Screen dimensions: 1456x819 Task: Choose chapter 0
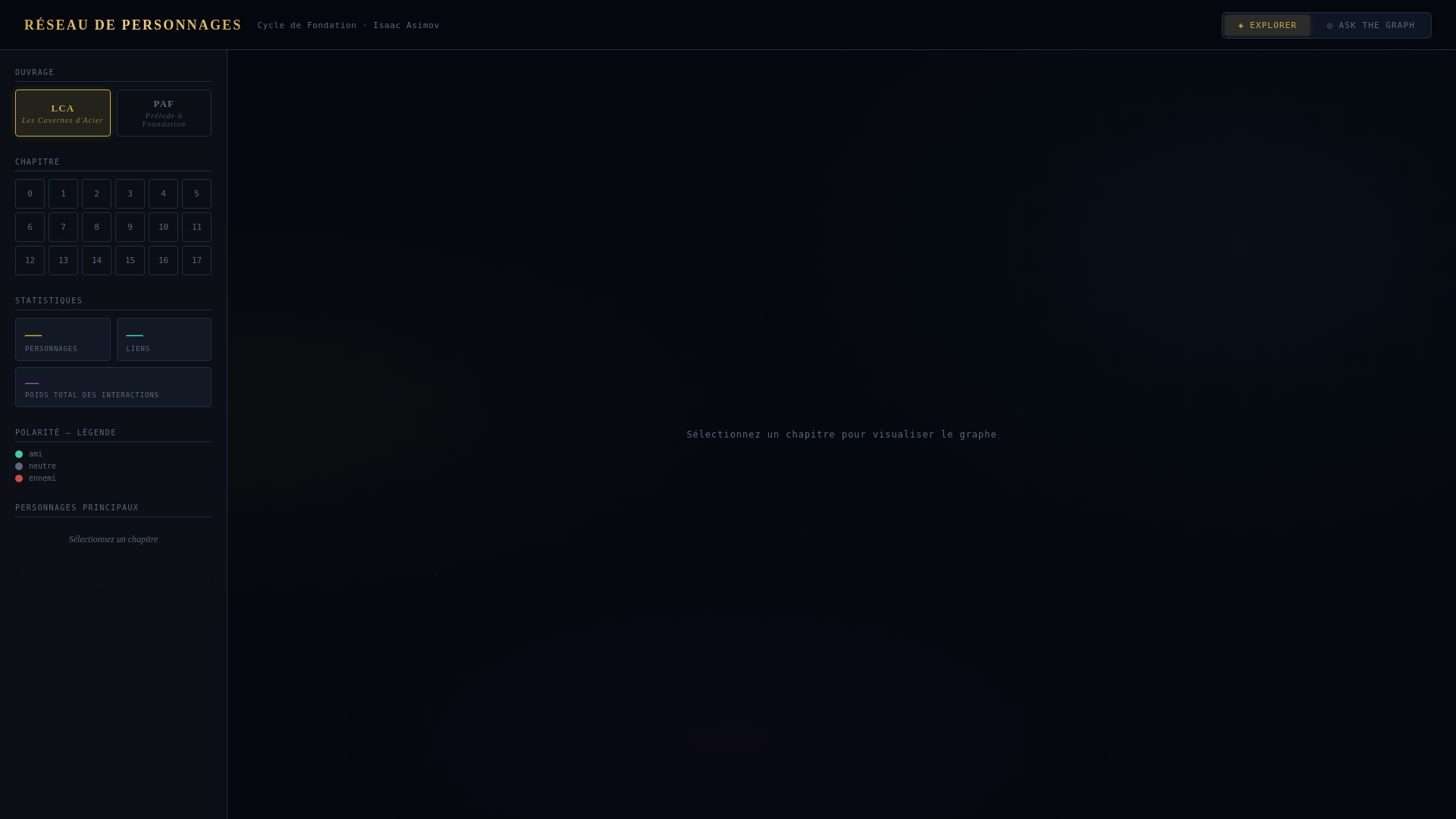pos(30,194)
